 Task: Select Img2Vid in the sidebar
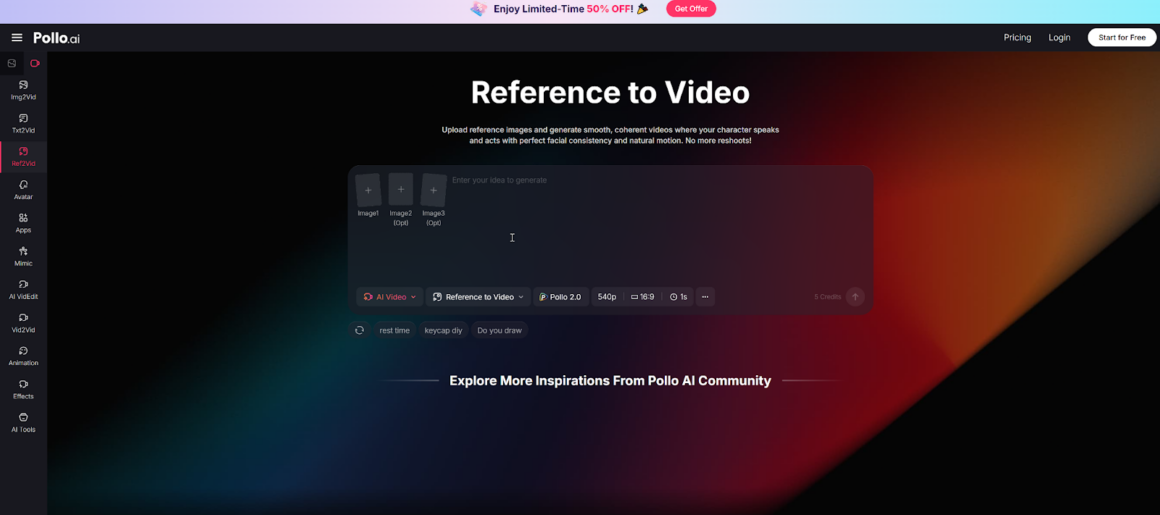pos(23,90)
